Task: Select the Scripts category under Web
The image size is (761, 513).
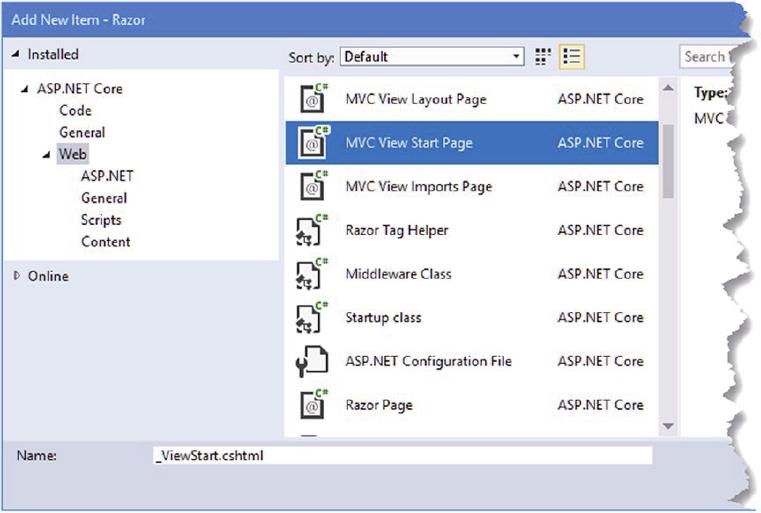Action: click(x=101, y=220)
